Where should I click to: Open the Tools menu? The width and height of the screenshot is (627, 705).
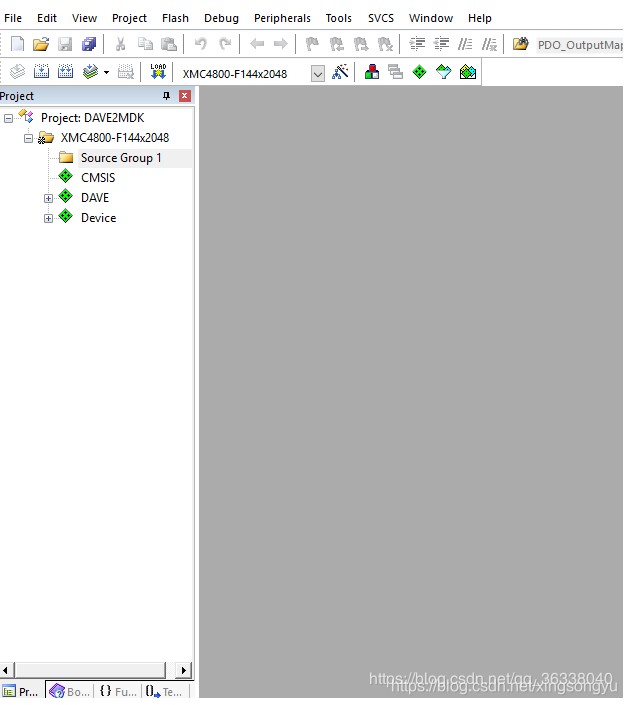338,18
